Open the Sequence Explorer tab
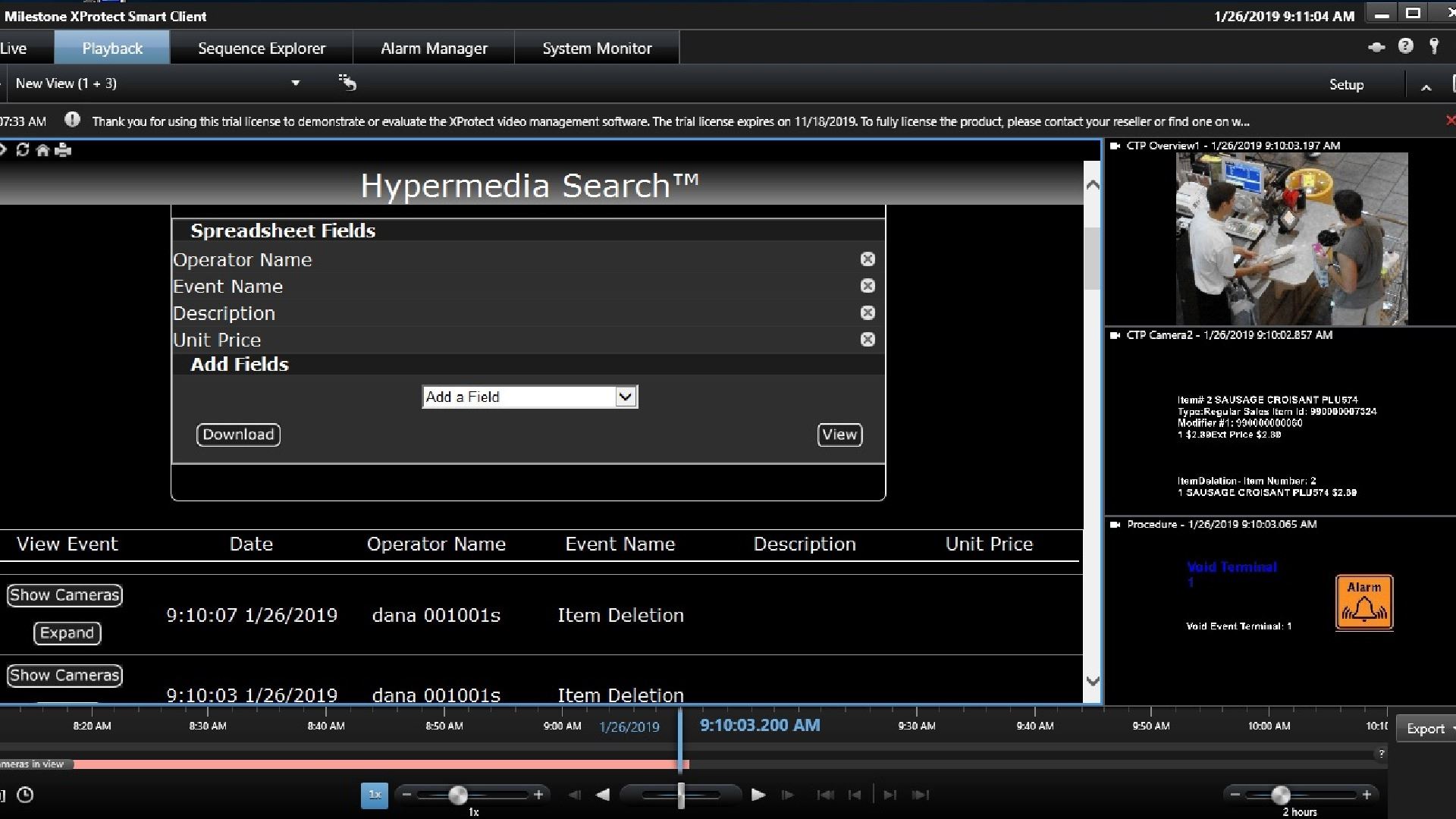 (x=262, y=48)
